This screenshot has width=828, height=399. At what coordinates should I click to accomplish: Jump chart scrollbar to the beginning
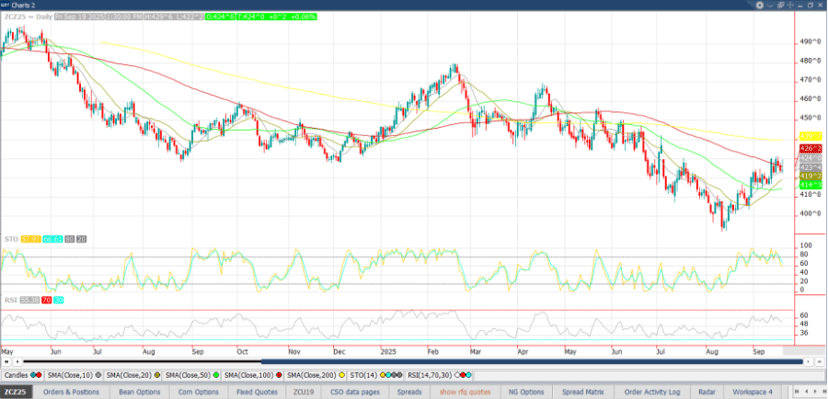pos(6,362)
